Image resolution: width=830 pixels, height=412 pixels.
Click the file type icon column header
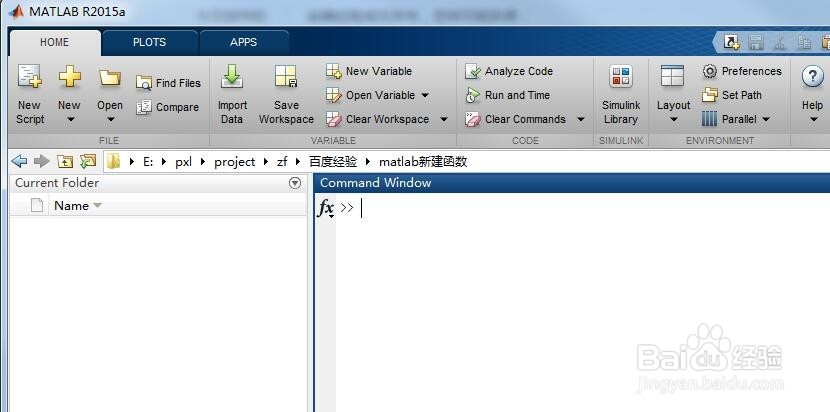[37, 205]
